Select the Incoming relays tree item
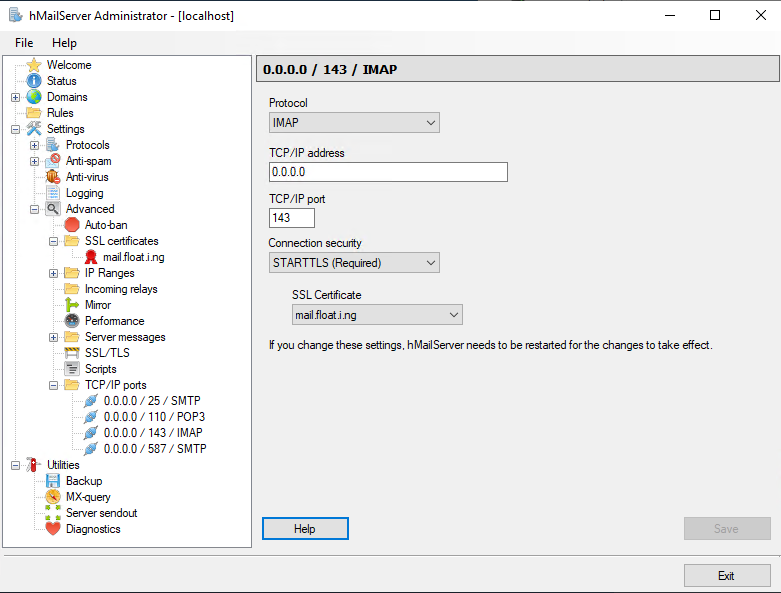This screenshot has width=781, height=593. click(121, 289)
